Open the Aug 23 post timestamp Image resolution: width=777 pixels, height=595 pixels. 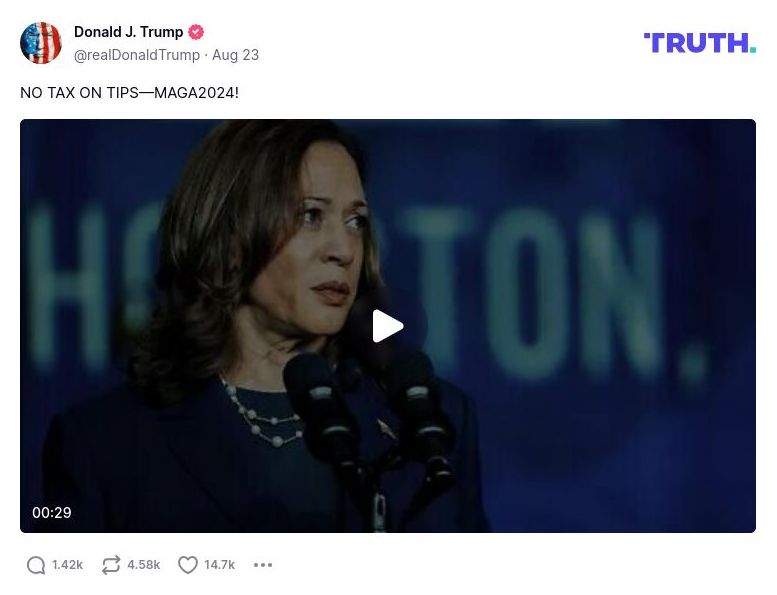pyautogui.click(x=236, y=55)
